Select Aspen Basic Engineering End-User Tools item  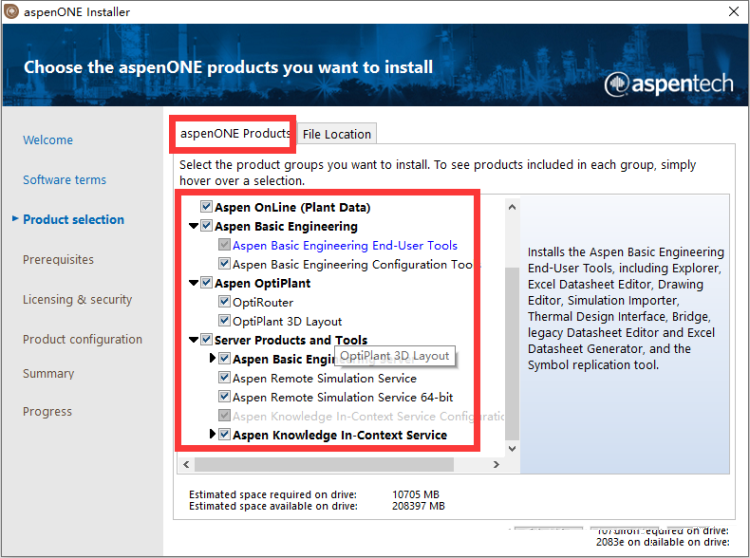345,245
